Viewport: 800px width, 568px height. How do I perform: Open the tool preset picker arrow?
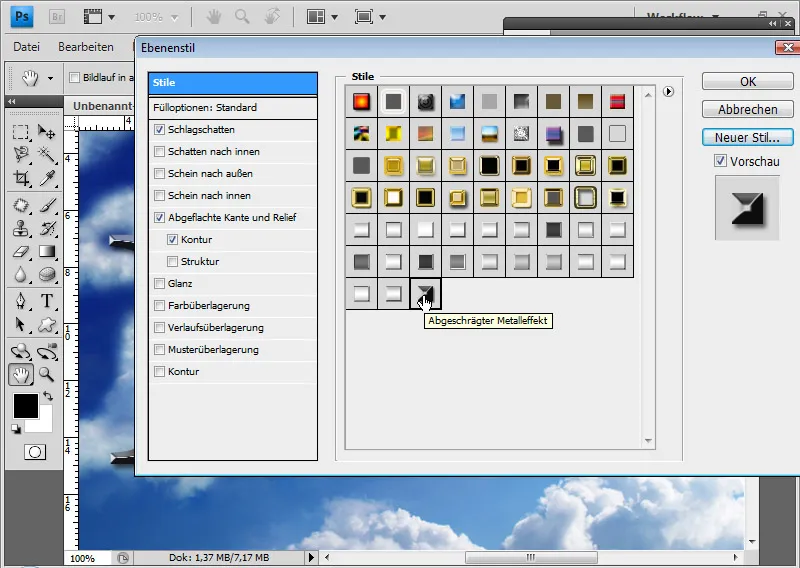(50, 78)
